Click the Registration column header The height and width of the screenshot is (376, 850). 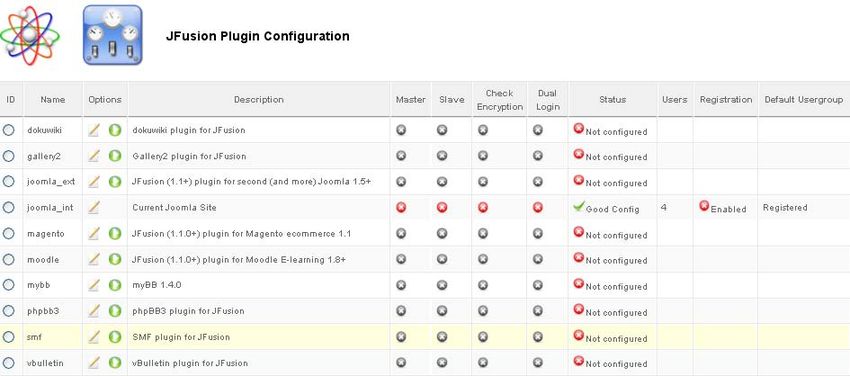(x=725, y=100)
